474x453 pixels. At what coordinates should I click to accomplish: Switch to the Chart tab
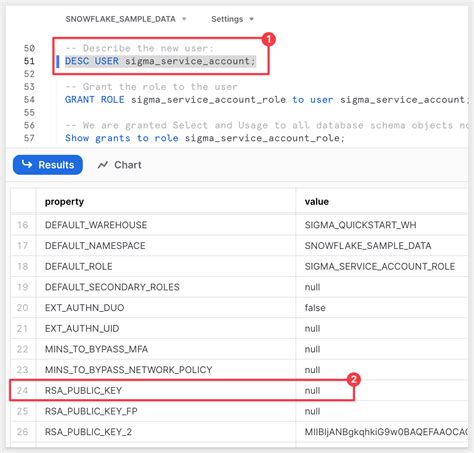[x=120, y=165]
